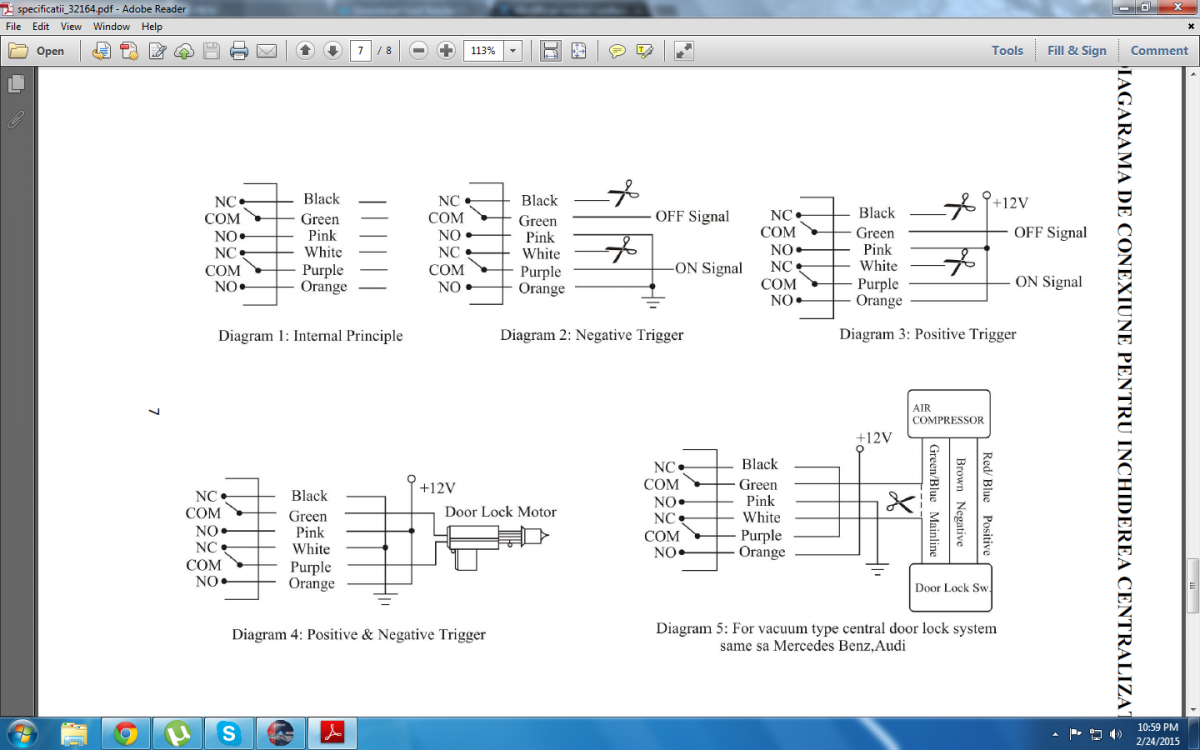
Task: Select the Highlight Text tool
Action: [x=645, y=51]
